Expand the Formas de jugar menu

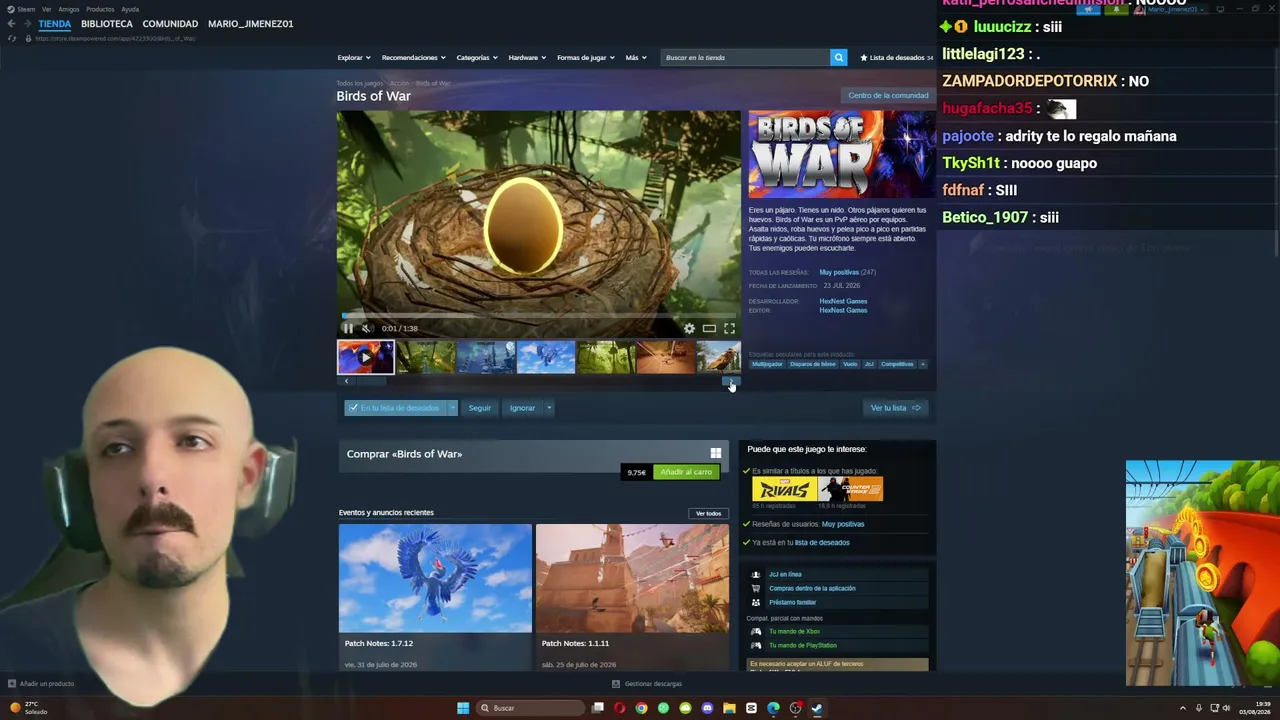tap(586, 57)
